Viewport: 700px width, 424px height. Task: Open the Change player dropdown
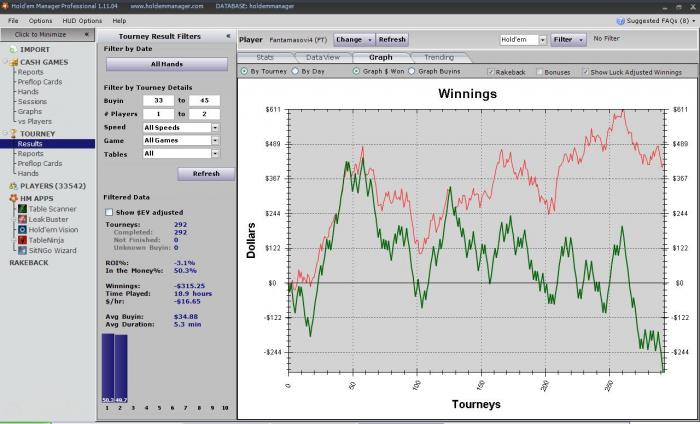tap(354, 40)
